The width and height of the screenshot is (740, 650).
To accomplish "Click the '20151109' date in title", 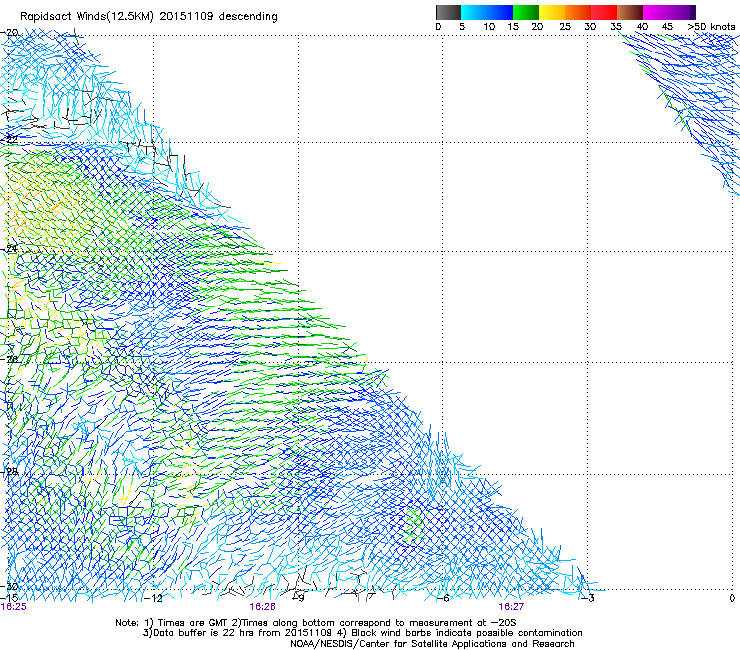I will [186, 16].
